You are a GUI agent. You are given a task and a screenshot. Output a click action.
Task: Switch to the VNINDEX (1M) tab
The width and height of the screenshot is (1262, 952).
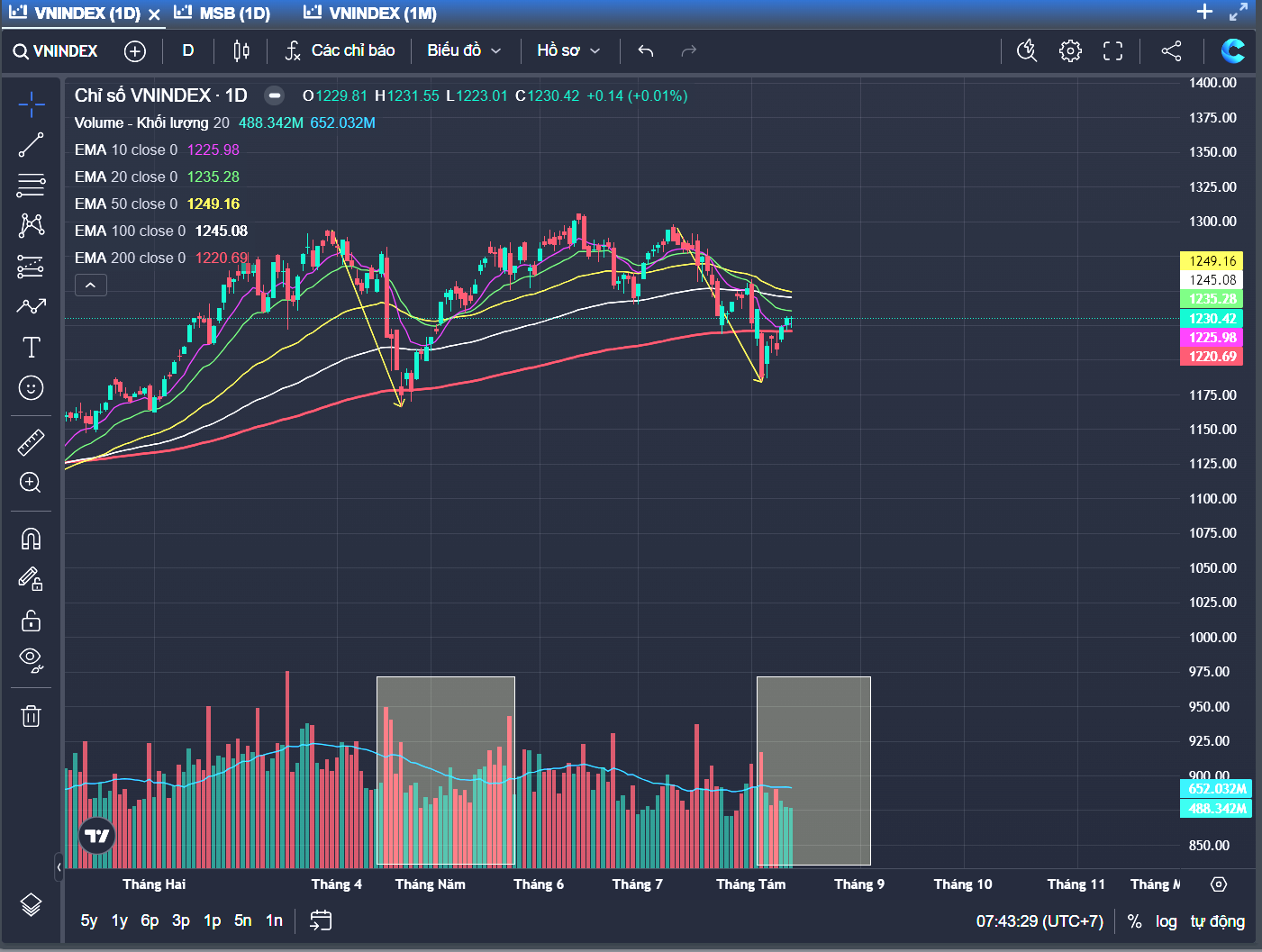point(370,14)
